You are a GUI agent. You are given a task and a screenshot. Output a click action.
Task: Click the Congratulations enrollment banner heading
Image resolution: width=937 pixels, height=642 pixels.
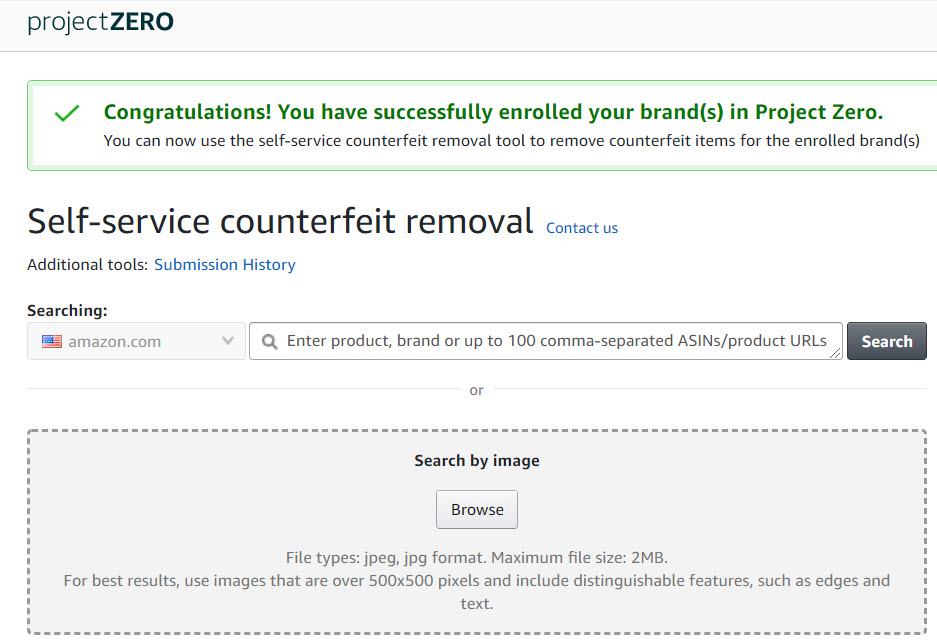click(x=493, y=112)
